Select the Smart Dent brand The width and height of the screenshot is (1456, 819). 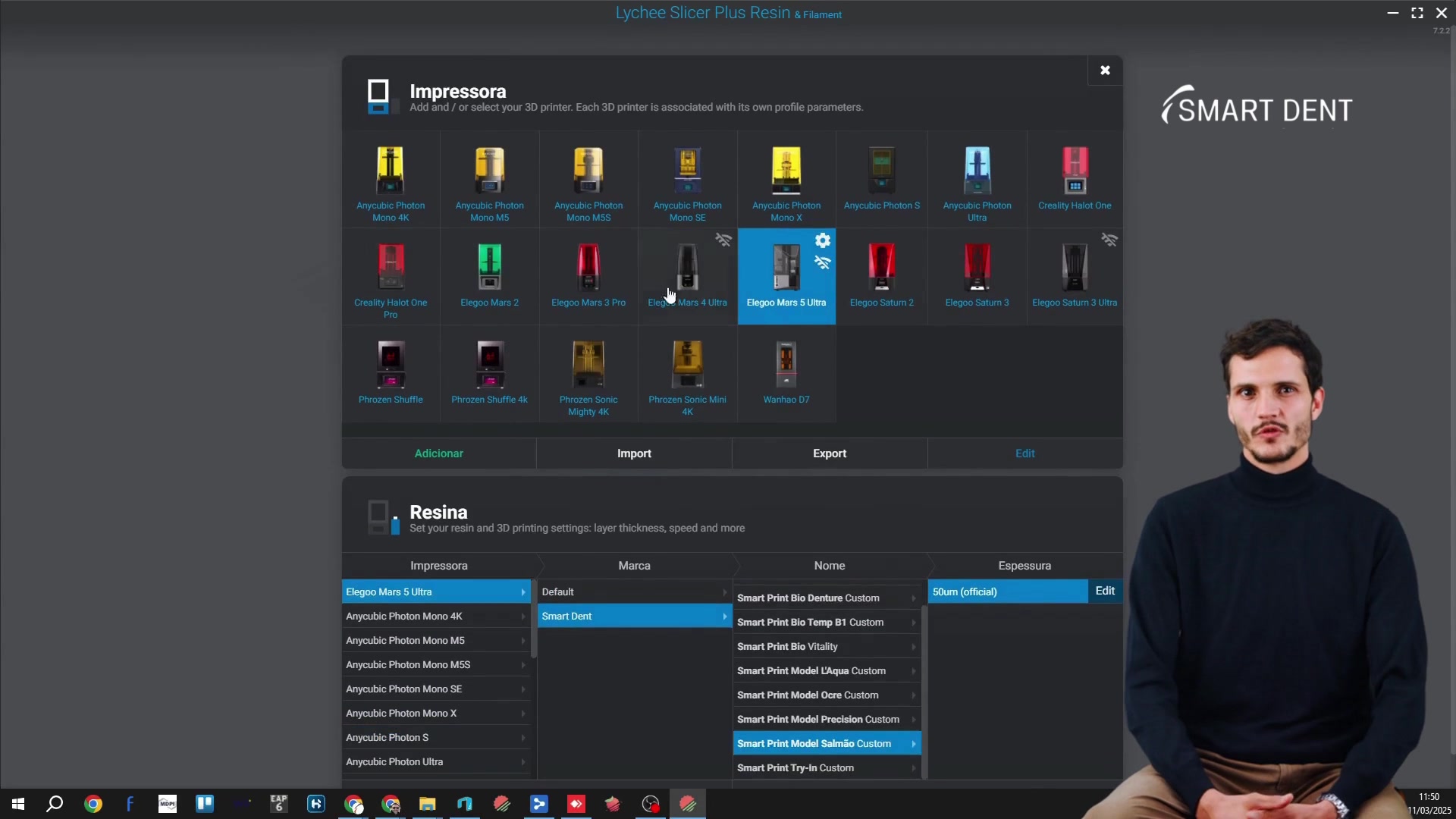[x=635, y=617]
